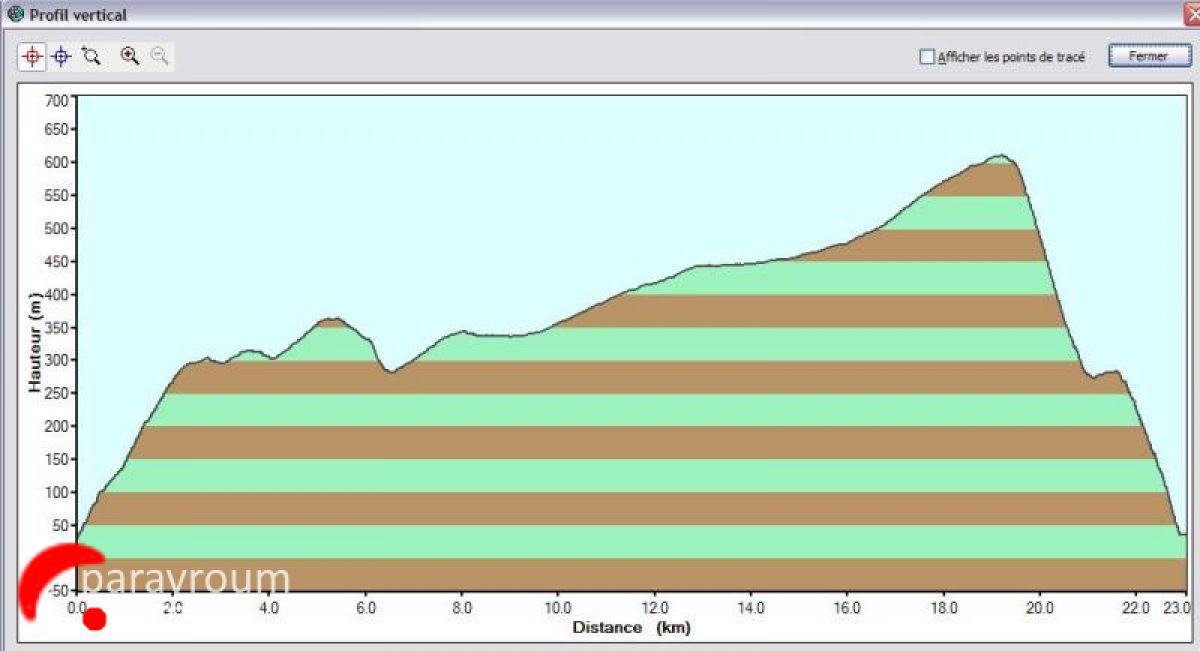1200x651 pixels.
Task: Click the small bump near 21.5 km
Action: [x=1112, y=373]
